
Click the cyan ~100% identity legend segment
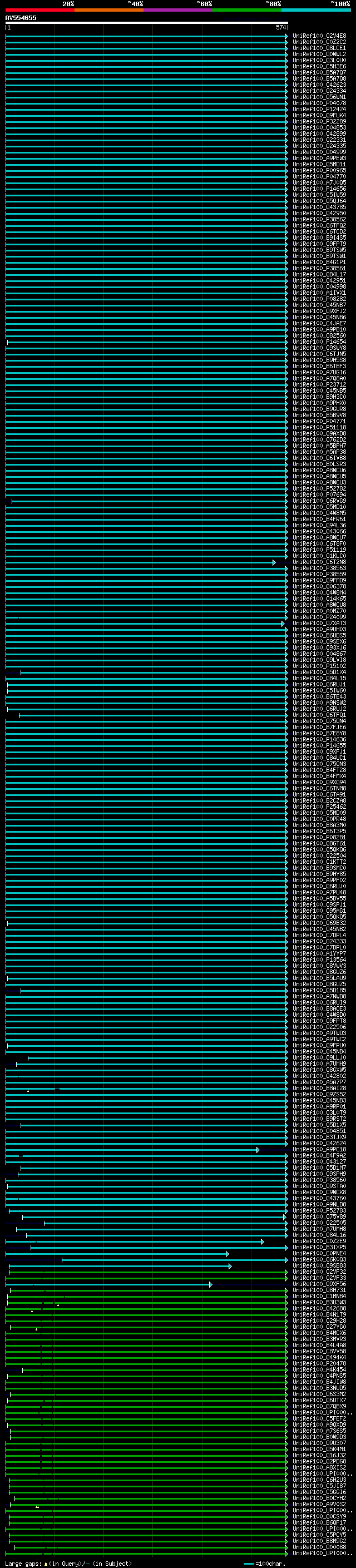pos(316,10)
